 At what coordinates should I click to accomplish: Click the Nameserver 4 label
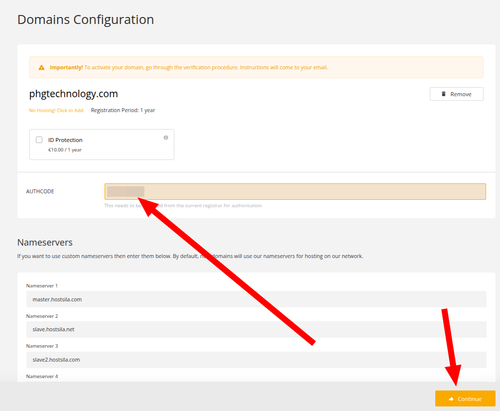pos(42,376)
